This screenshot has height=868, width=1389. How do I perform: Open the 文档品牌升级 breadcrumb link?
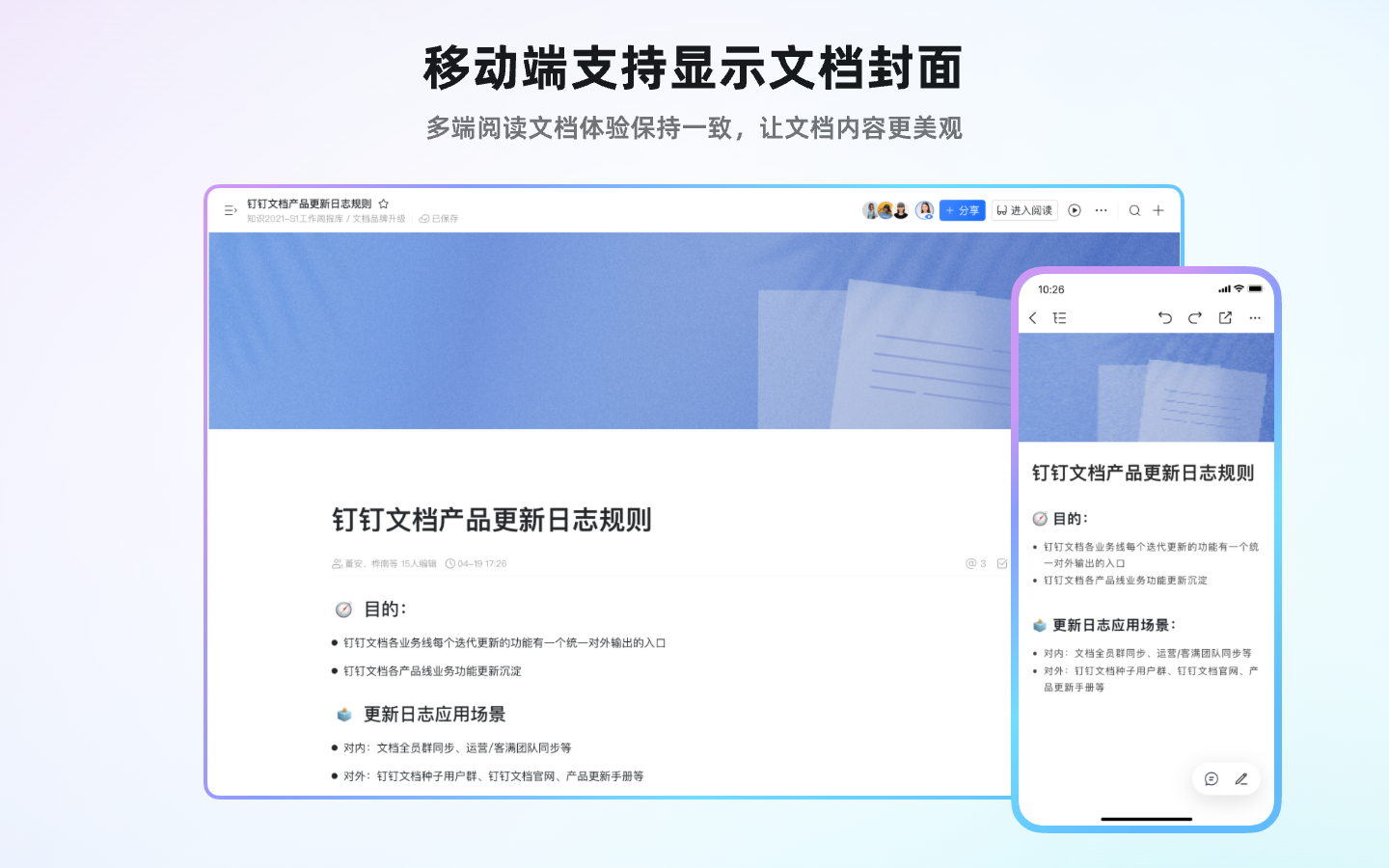pos(379,219)
